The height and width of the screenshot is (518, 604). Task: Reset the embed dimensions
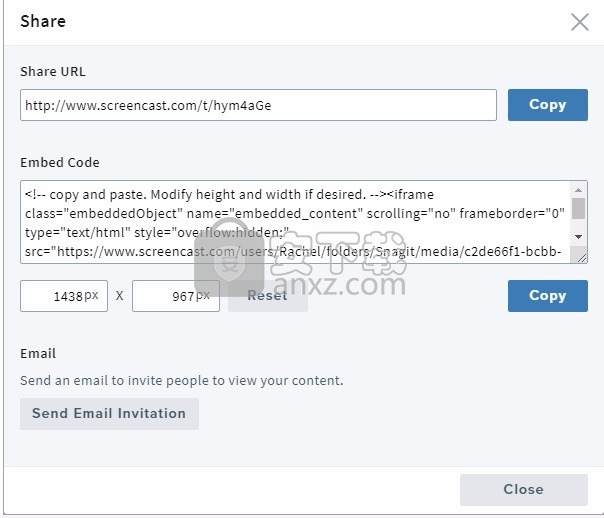click(x=267, y=296)
